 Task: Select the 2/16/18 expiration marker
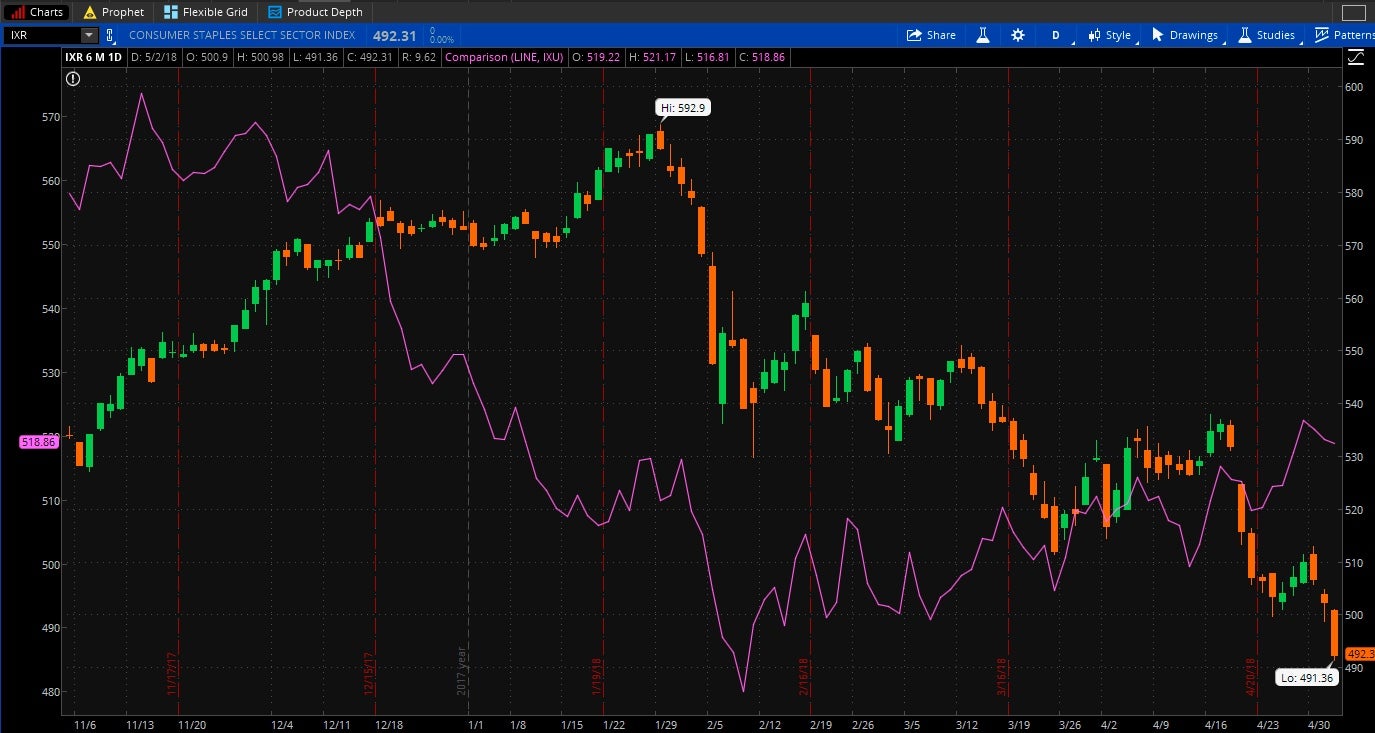point(803,676)
